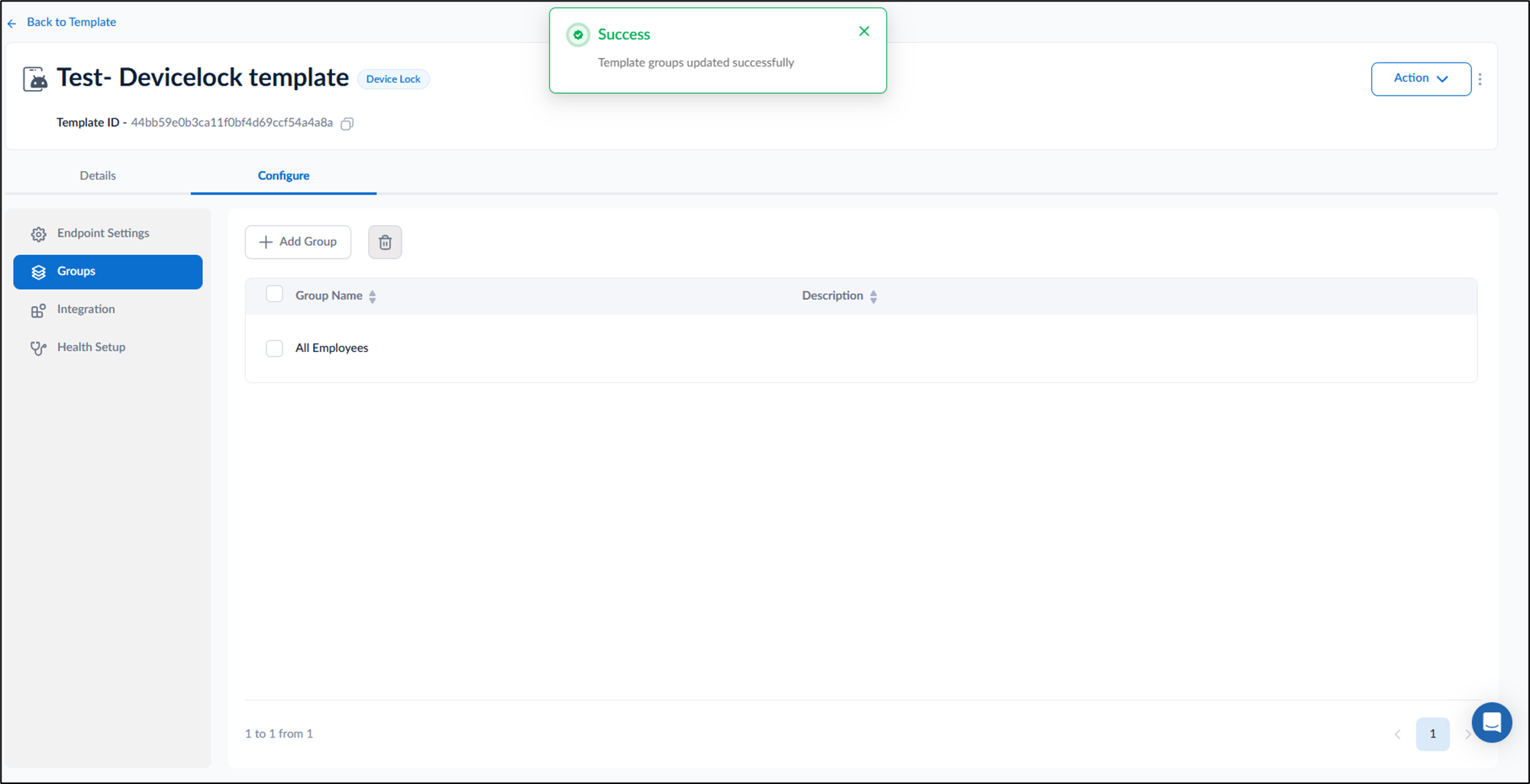The height and width of the screenshot is (784, 1530).
Task: Click the '1 to 1 from 1' count
Action: coord(279,734)
